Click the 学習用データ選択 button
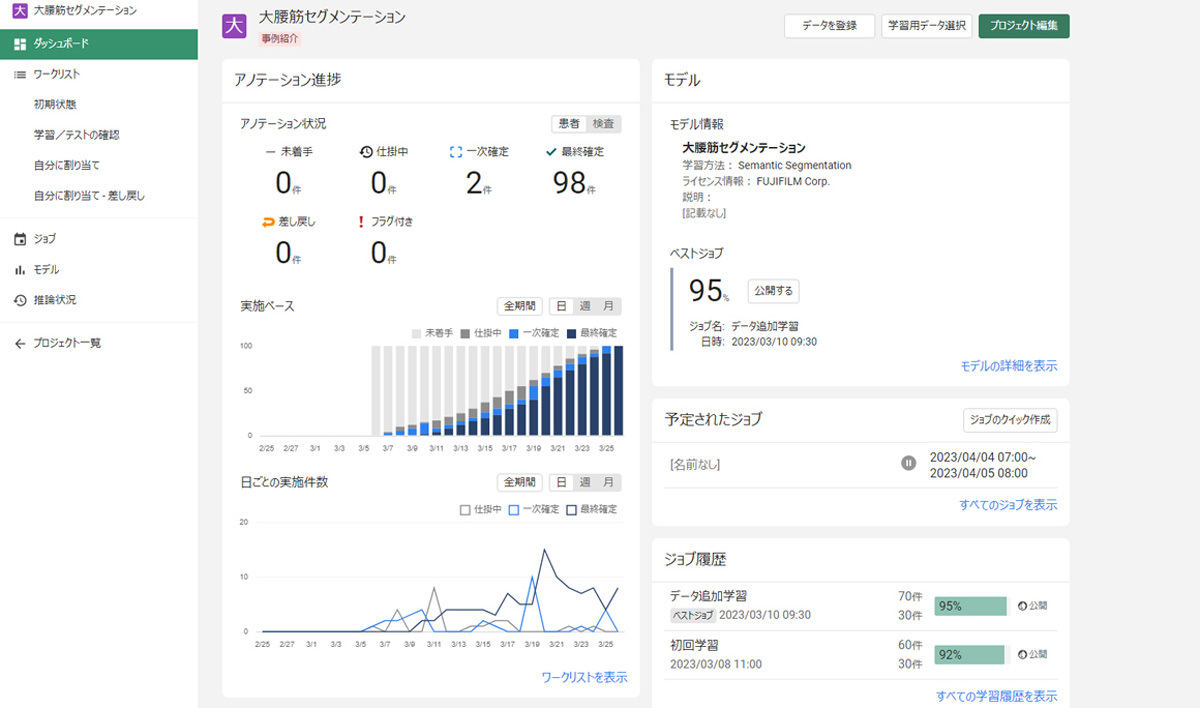Image resolution: width=1200 pixels, height=708 pixels. pyautogui.click(x=927, y=26)
